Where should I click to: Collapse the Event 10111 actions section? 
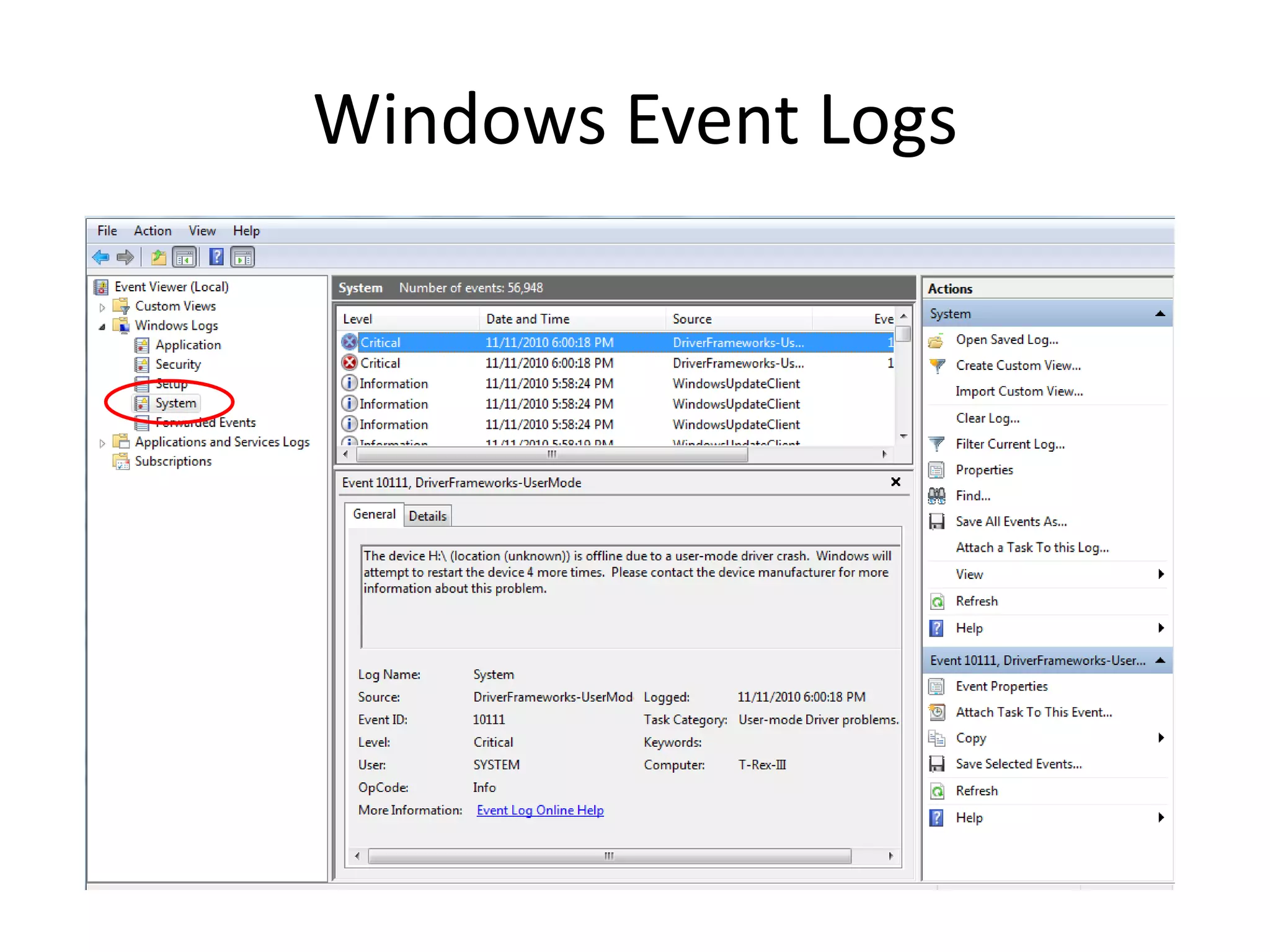[x=1160, y=661]
